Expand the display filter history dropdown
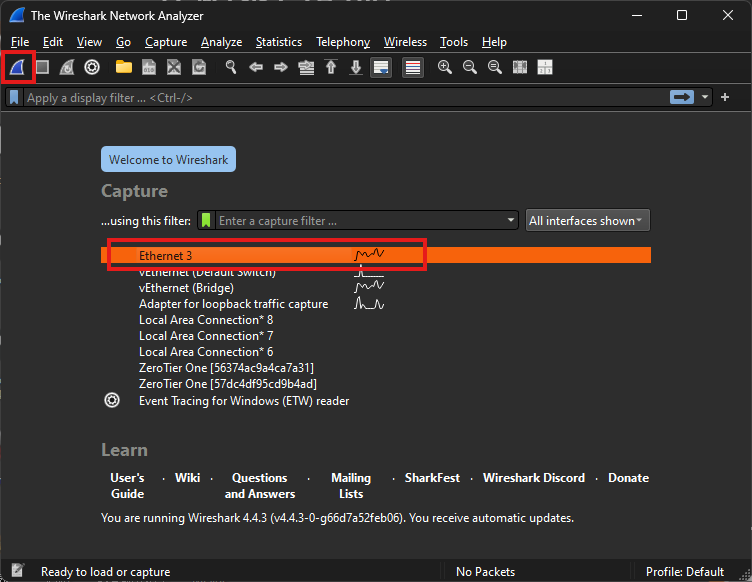 click(705, 97)
